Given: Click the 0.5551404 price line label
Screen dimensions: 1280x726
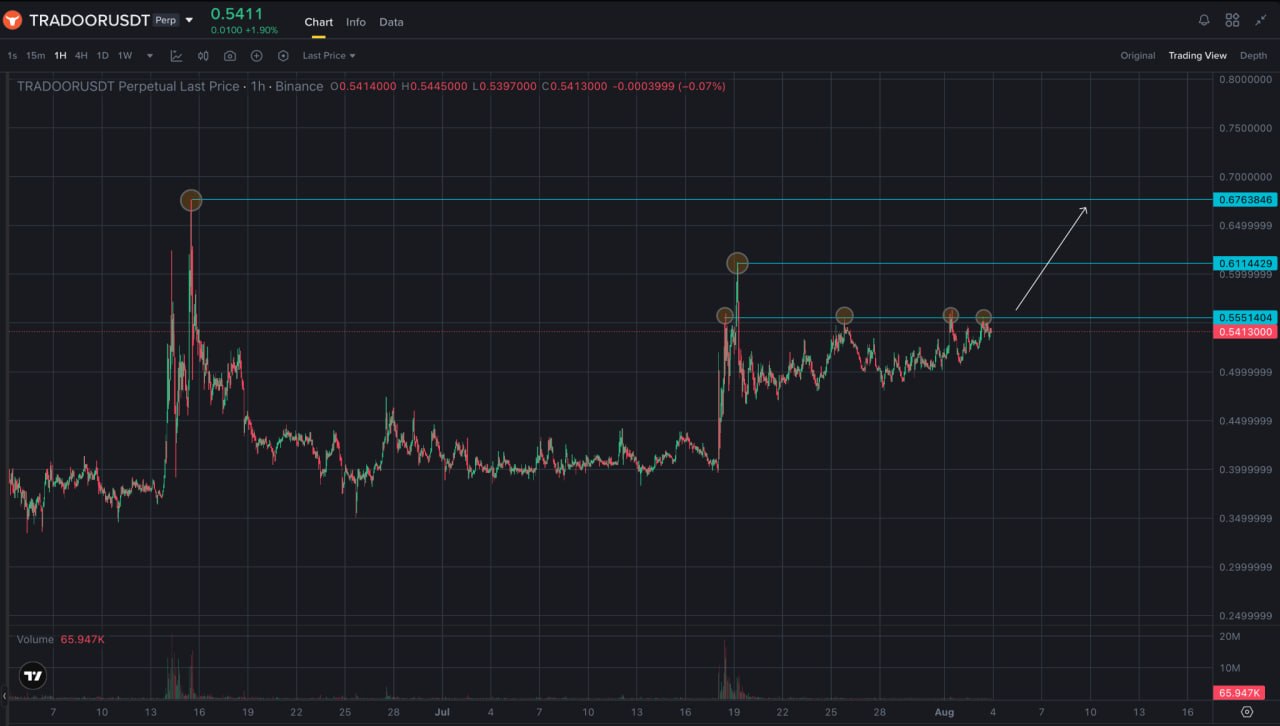Looking at the screenshot, I should (x=1244, y=318).
